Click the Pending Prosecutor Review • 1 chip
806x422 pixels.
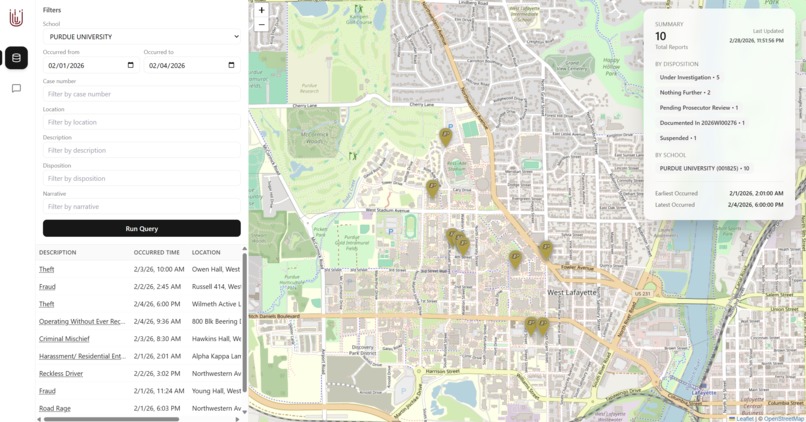click(699, 108)
